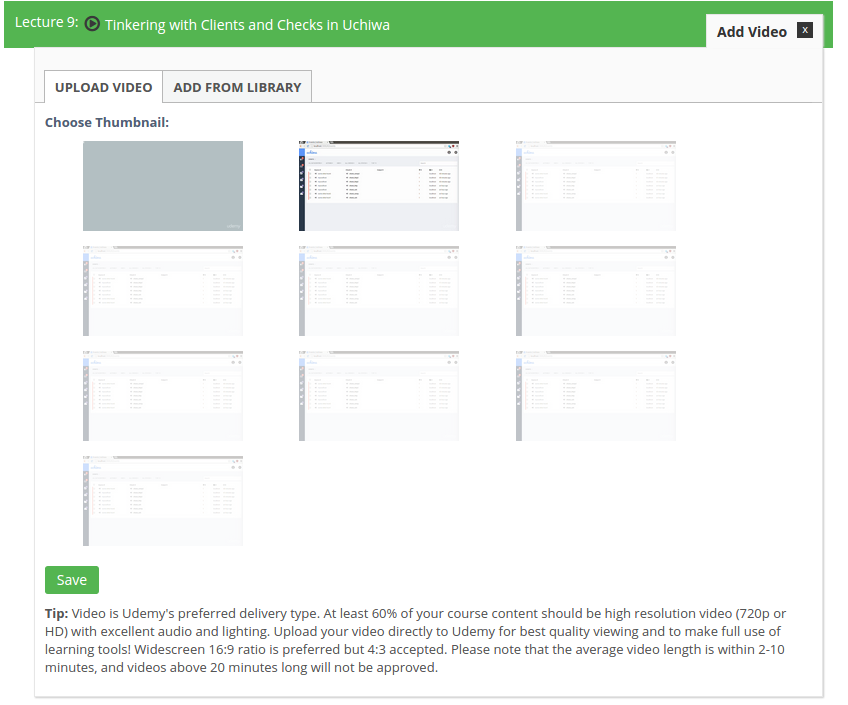The height and width of the screenshot is (705, 848).
Task: Choose the left thumbnail in third row
Action: tap(163, 396)
